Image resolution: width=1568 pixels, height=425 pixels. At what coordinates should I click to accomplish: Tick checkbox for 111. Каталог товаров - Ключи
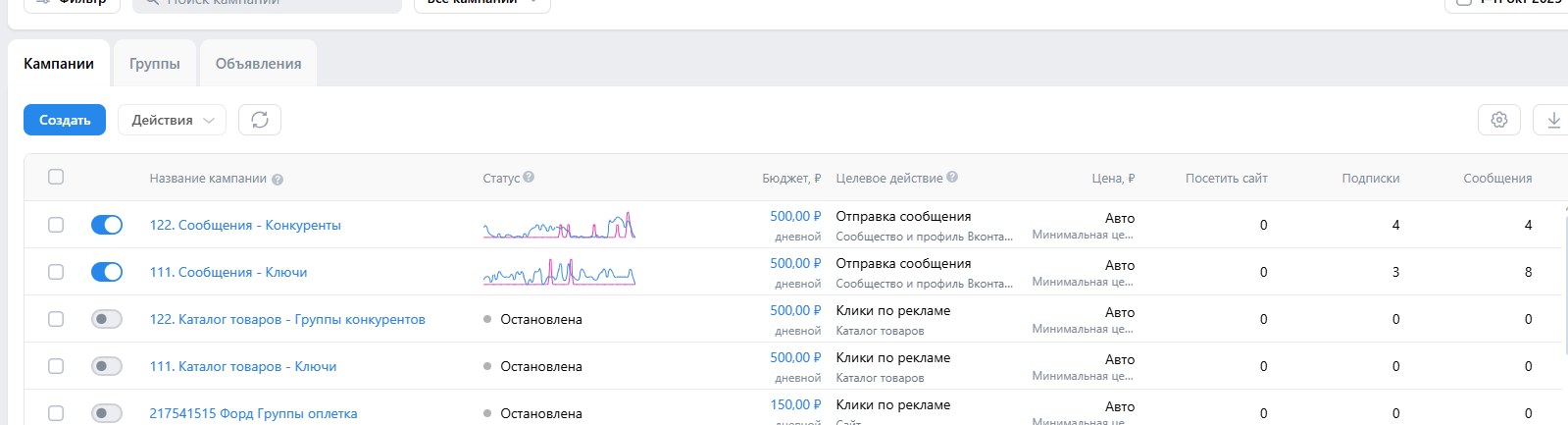56,366
